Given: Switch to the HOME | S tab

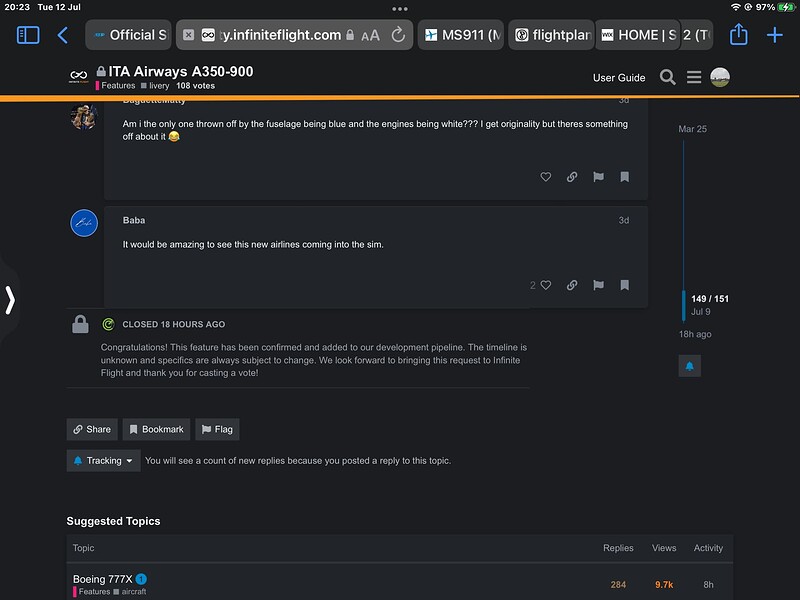Looking at the screenshot, I should point(638,35).
